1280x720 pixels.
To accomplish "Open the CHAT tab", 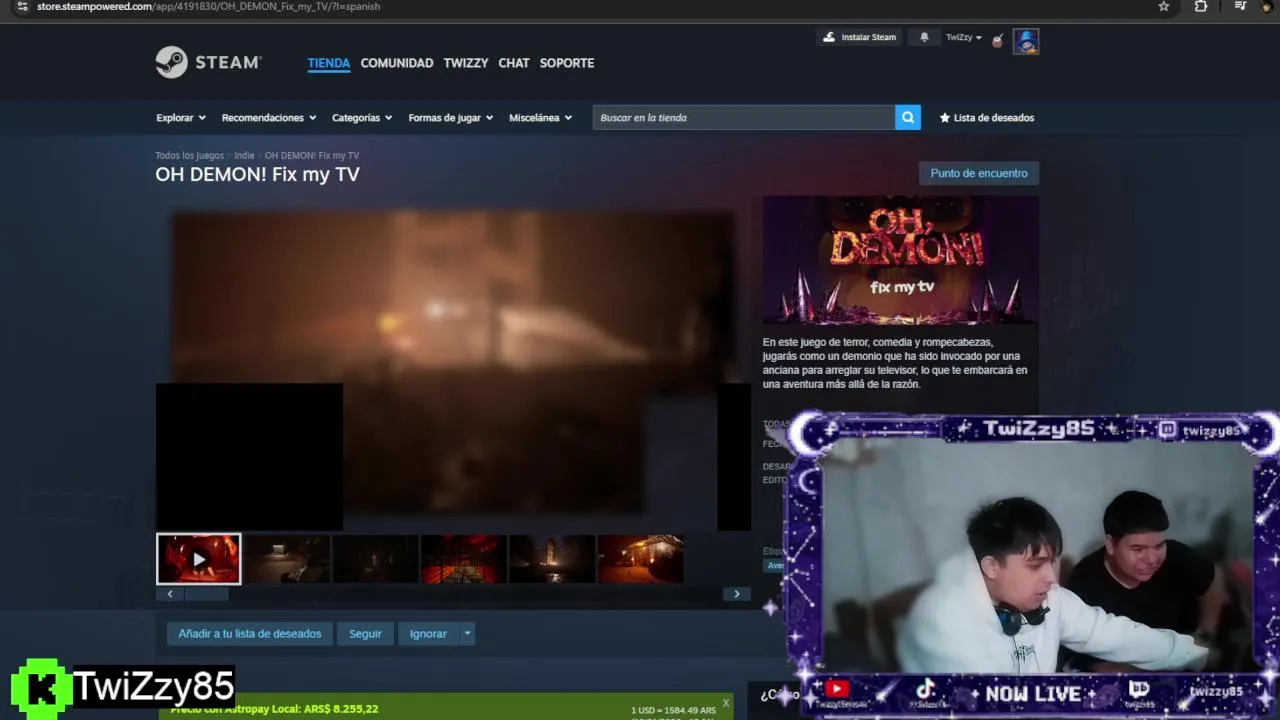I will [514, 63].
